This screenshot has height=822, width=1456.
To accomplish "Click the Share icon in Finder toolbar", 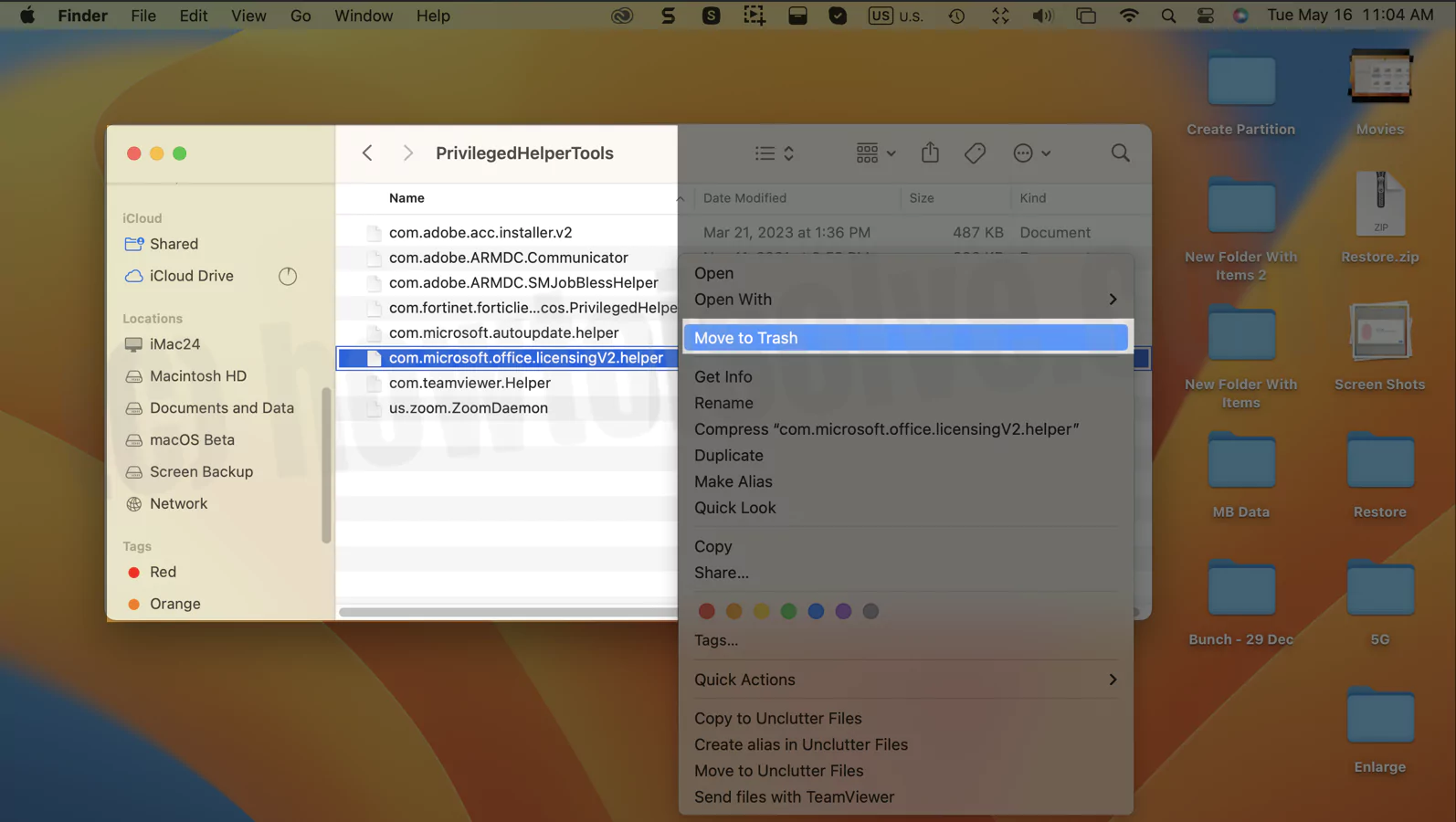I will point(930,153).
